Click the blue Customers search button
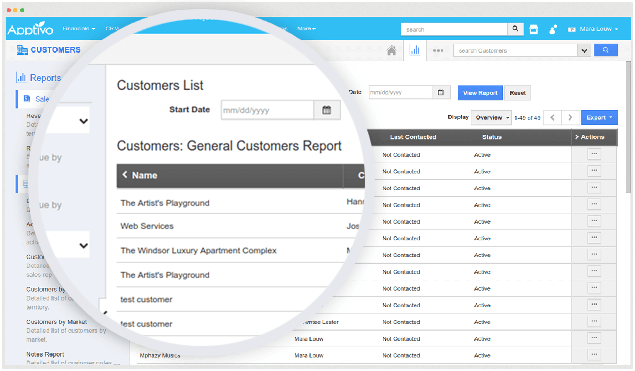The height and width of the screenshot is (371, 635). 606,50
